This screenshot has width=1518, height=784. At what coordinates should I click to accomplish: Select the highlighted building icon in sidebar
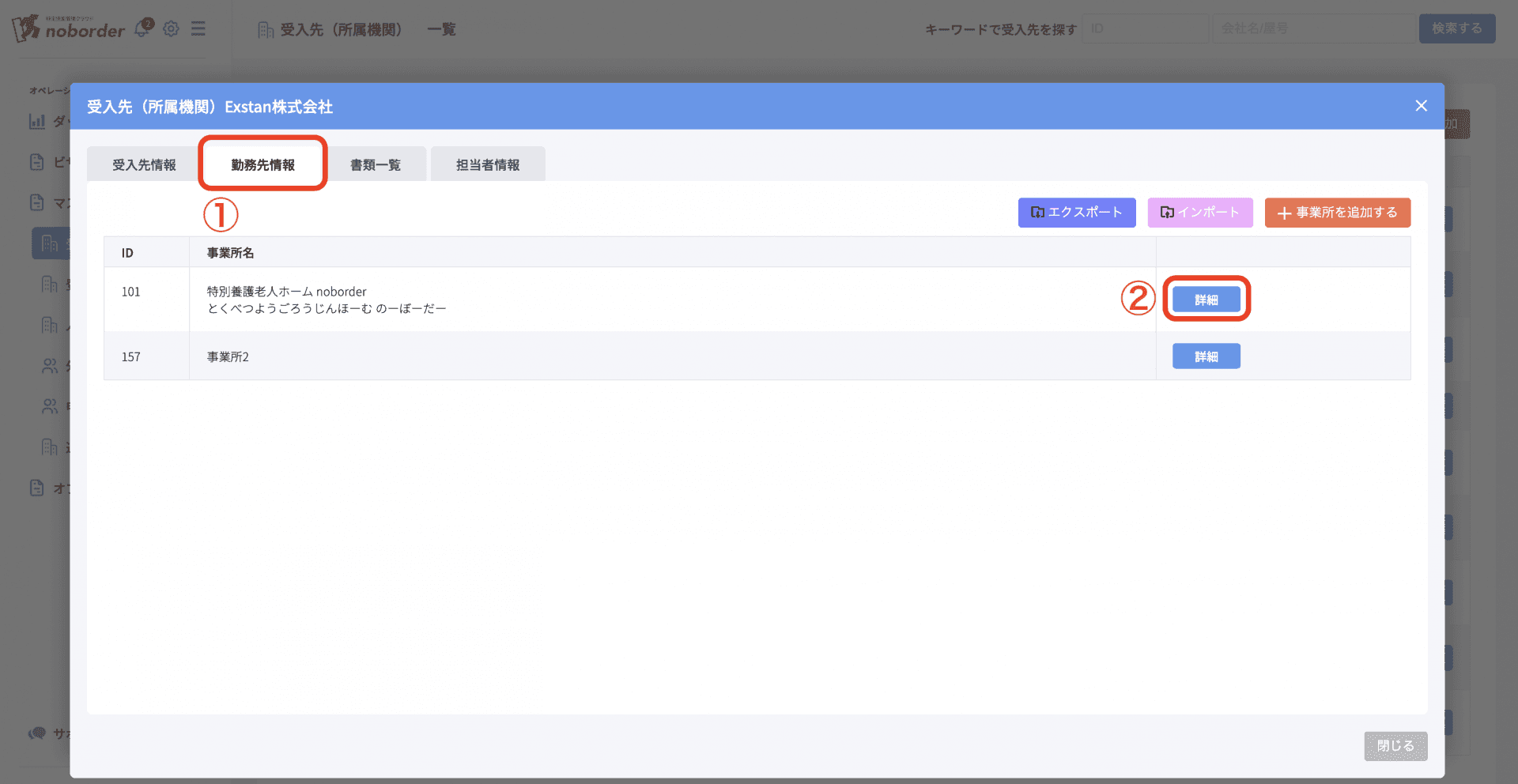50,243
